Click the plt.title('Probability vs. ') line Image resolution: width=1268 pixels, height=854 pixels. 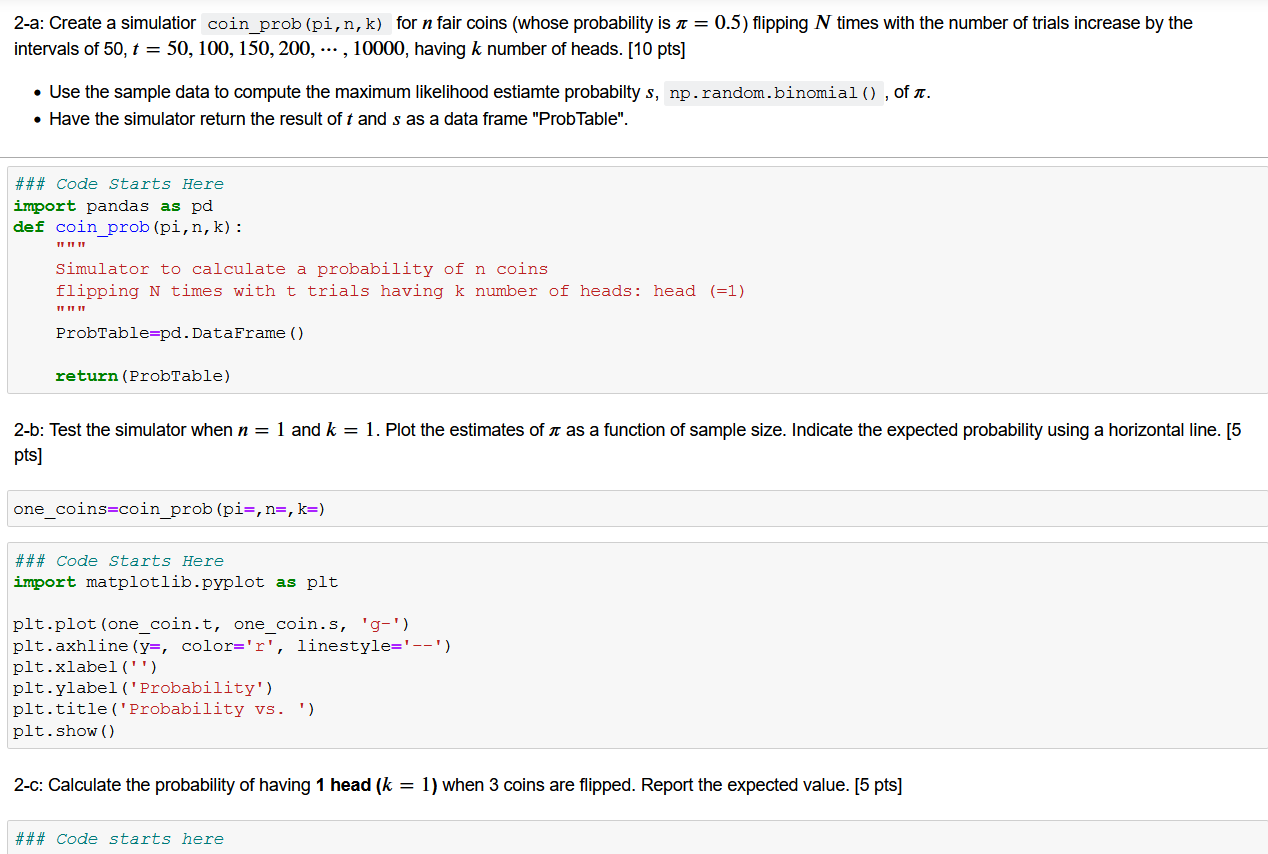coord(165,709)
